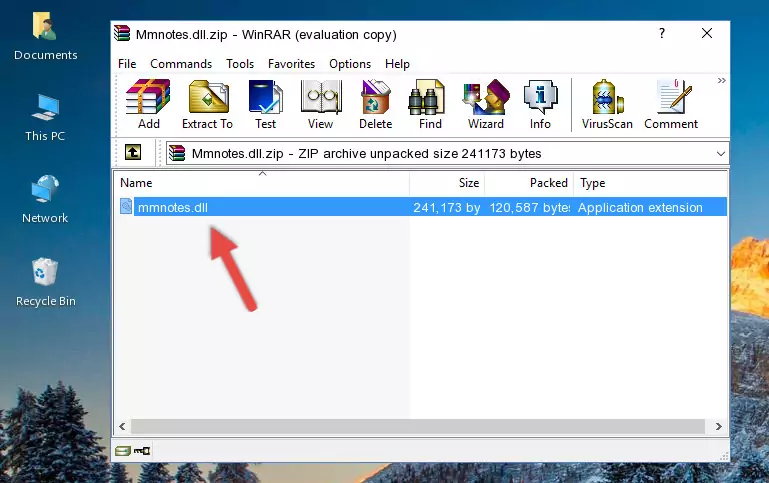Click the Extract To toolbar icon

pyautogui.click(x=207, y=104)
